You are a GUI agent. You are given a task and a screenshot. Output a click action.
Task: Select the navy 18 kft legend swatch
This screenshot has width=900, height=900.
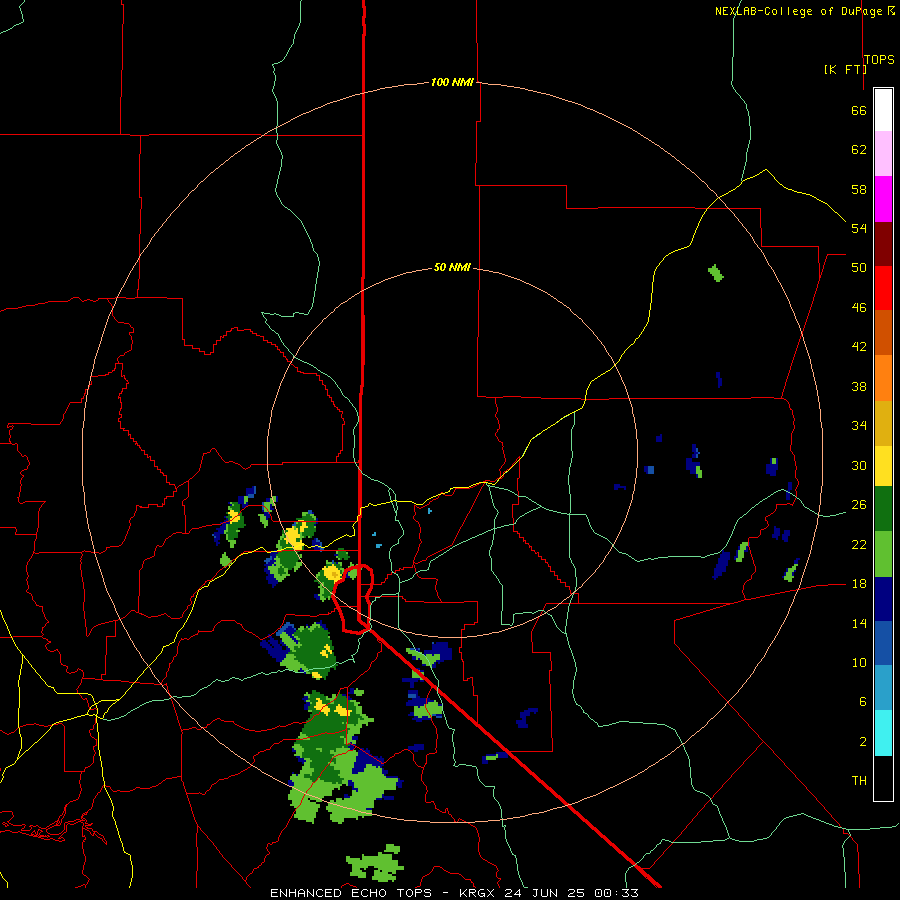click(883, 599)
